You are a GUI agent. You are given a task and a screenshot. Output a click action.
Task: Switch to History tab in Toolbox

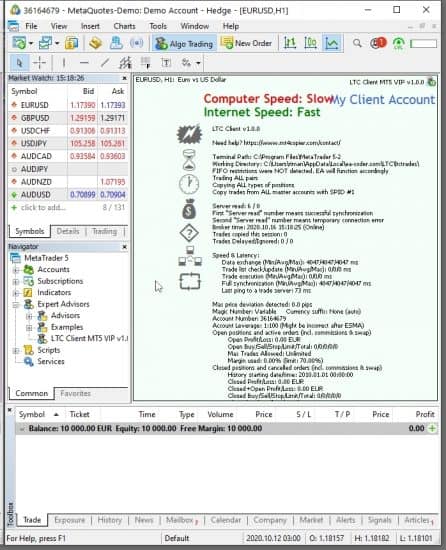pyautogui.click(x=109, y=520)
